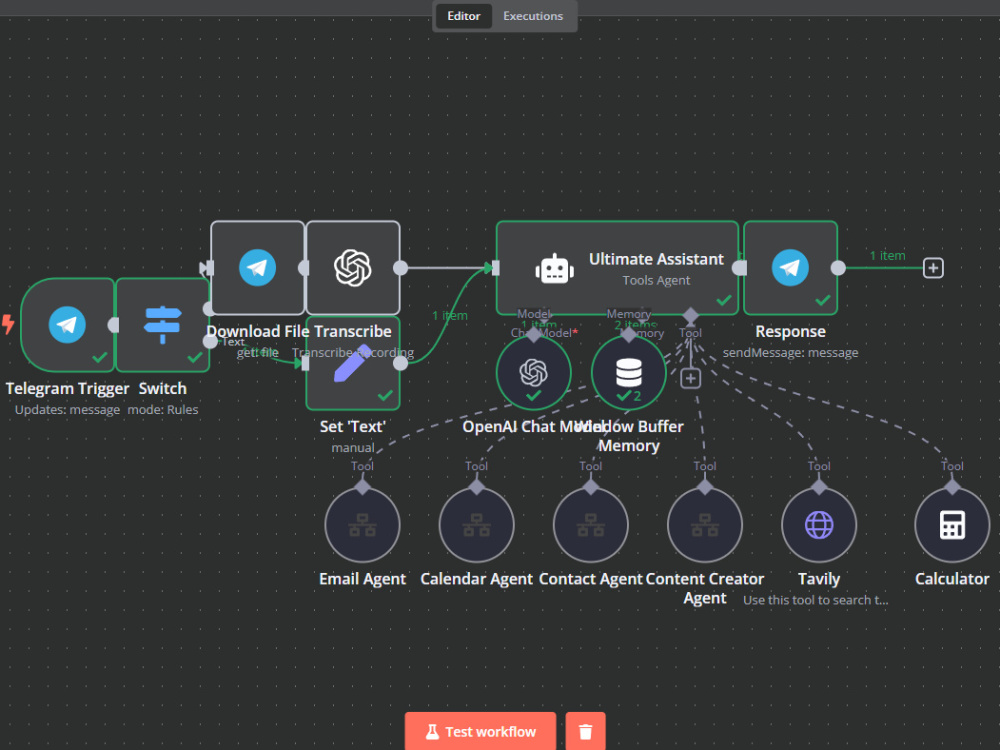
Task: Click the 'Tools Agent' subtitle
Action: [656, 280]
